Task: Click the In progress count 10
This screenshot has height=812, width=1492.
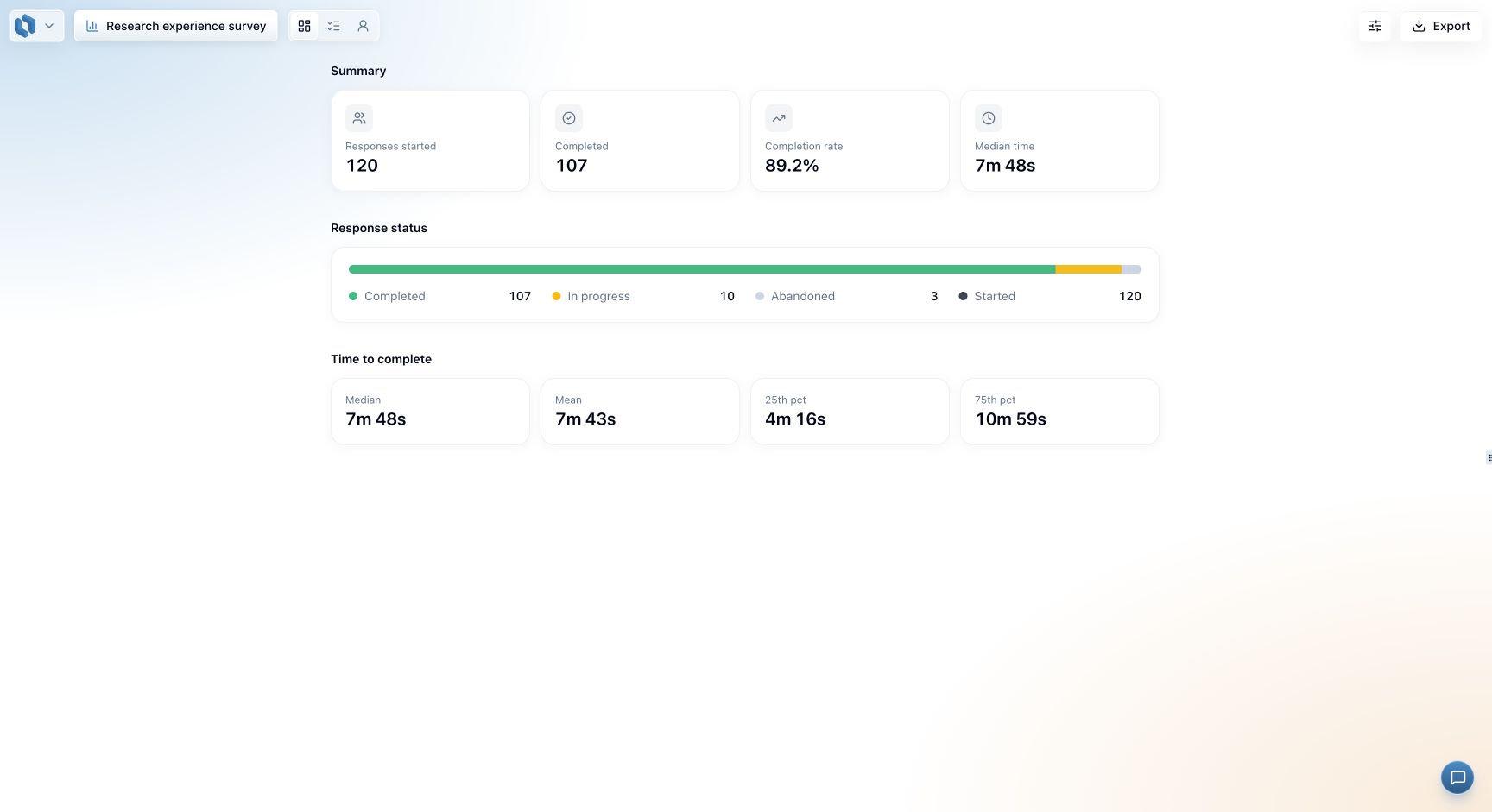Action: point(727,296)
